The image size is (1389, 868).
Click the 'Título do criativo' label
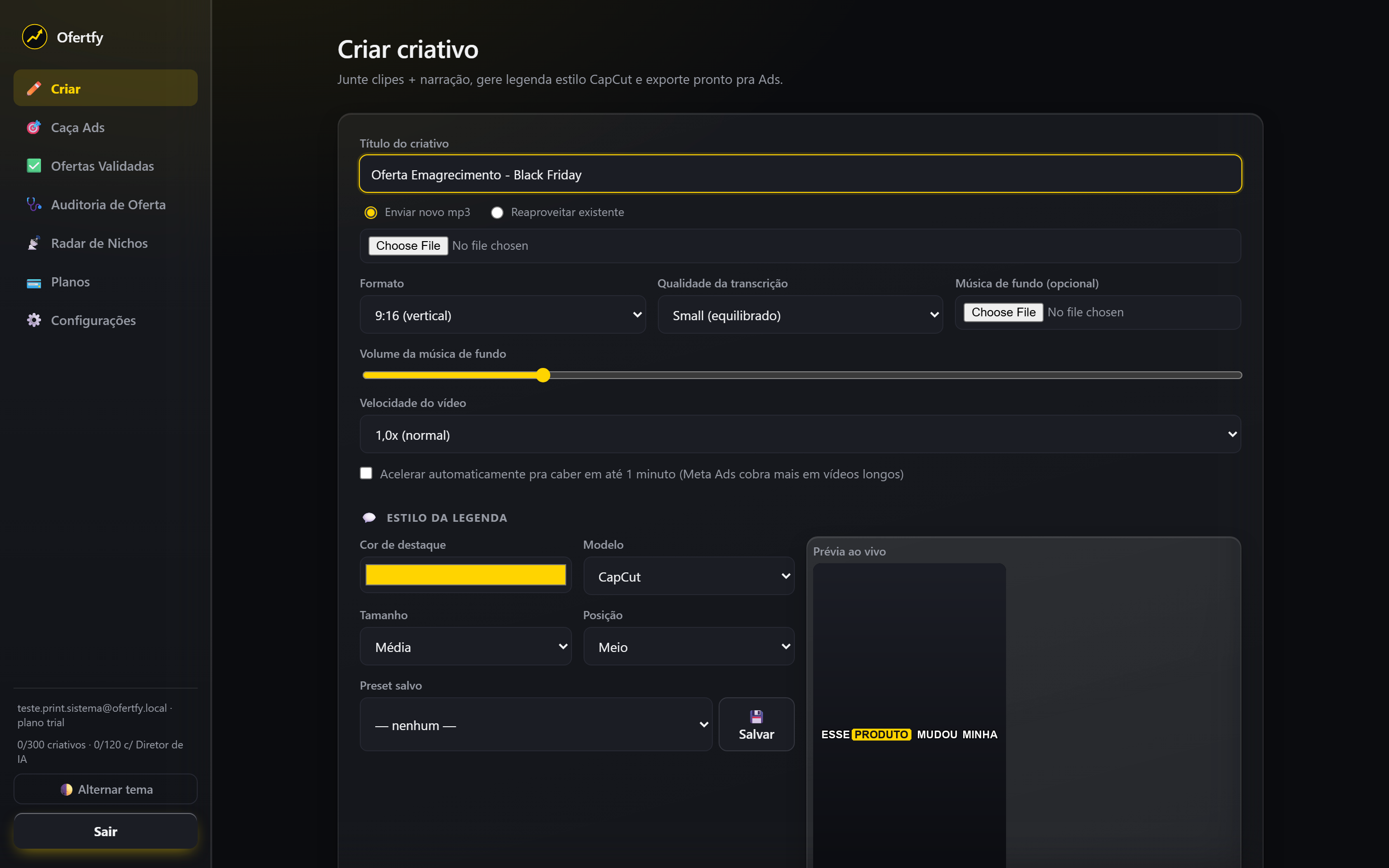point(404,144)
